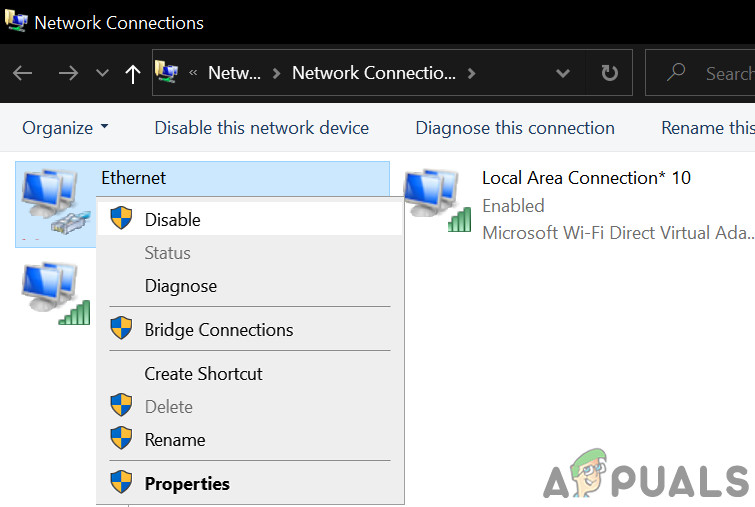This screenshot has height=507, width=755.
Task: Select the Ethernet adapter icon
Action: 53,204
